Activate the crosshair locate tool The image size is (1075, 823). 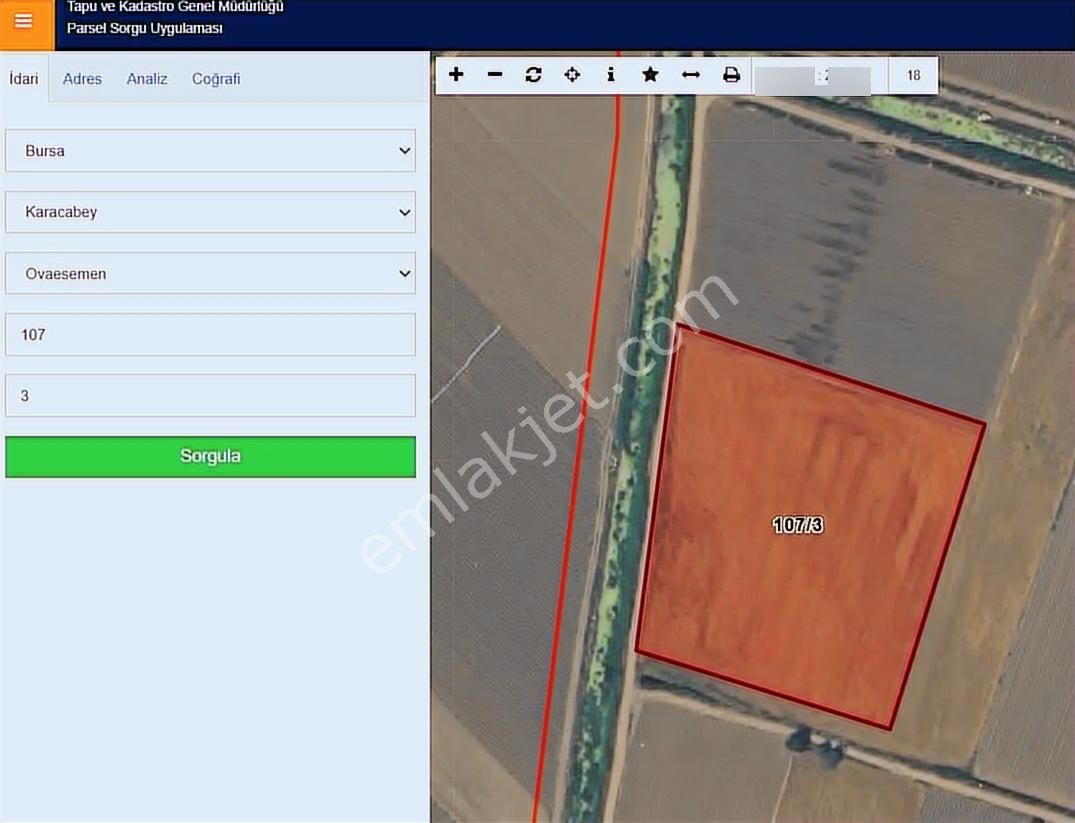point(572,75)
